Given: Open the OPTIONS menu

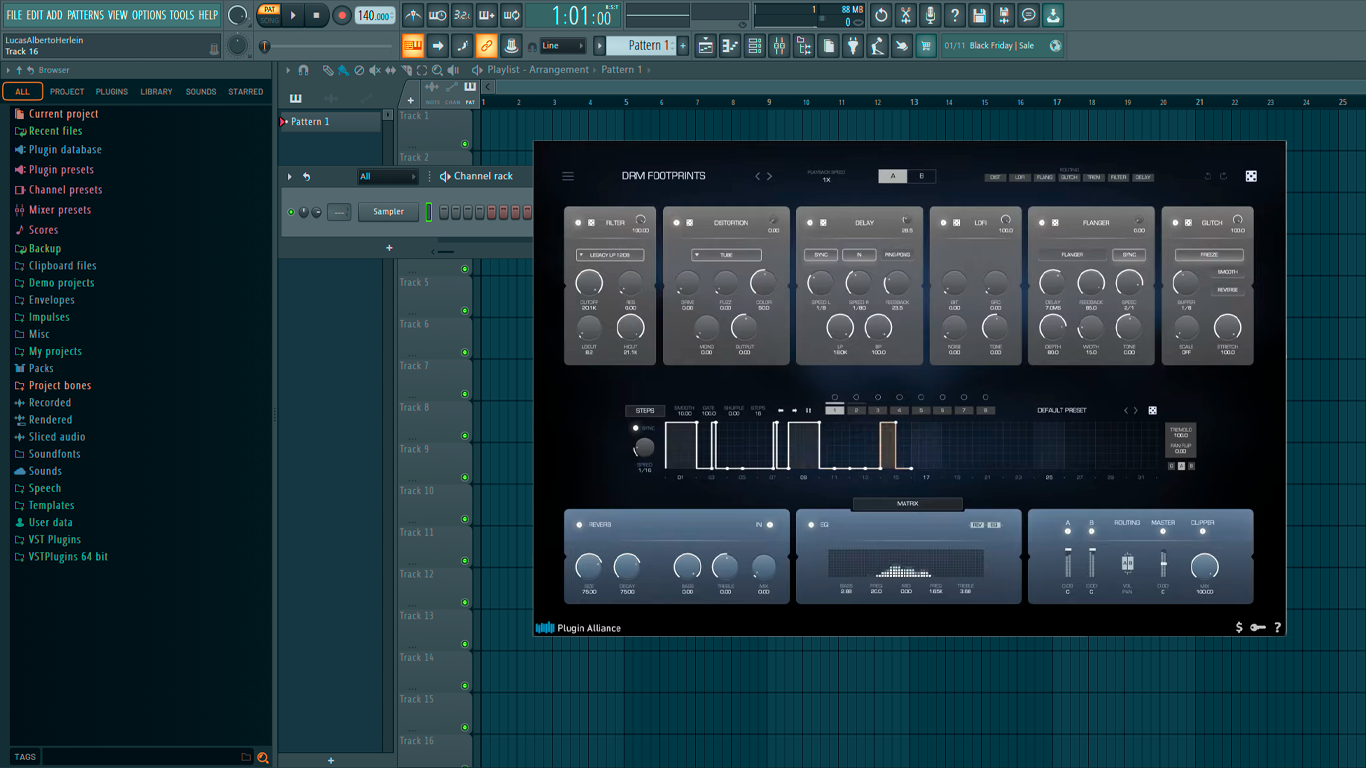Looking at the screenshot, I should tap(149, 15).
